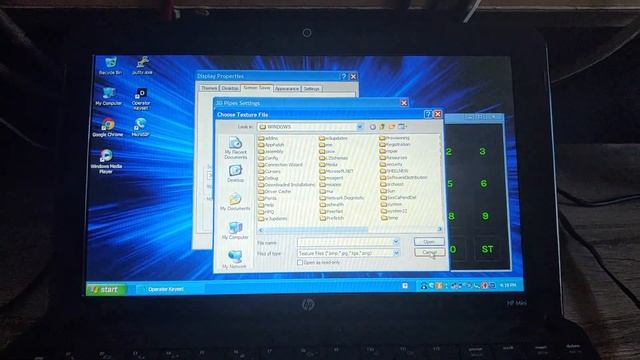Click the horizontal scrollbar left arrow in file list
The image size is (640, 360).
pyautogui.click(x=261, y=230)
